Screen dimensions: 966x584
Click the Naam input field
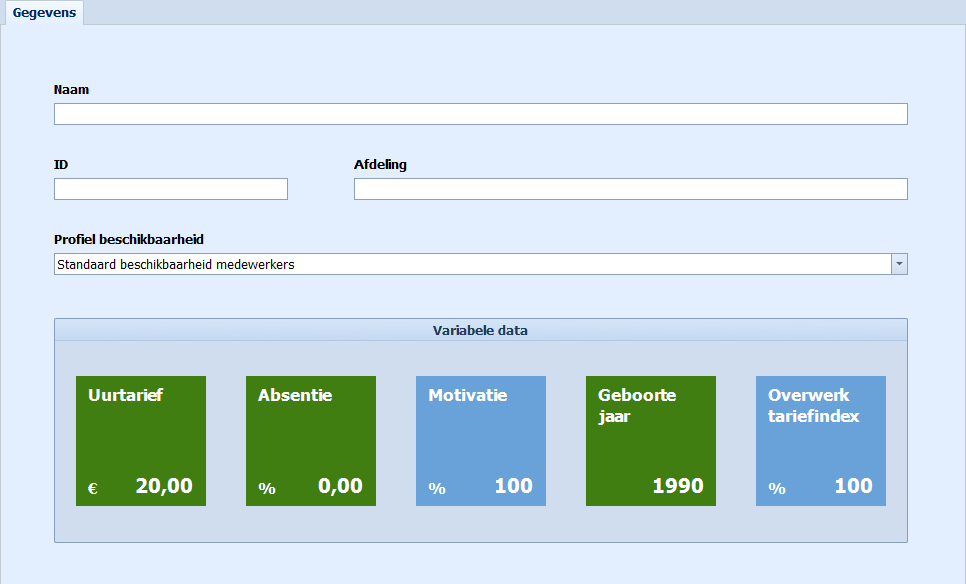481,114
